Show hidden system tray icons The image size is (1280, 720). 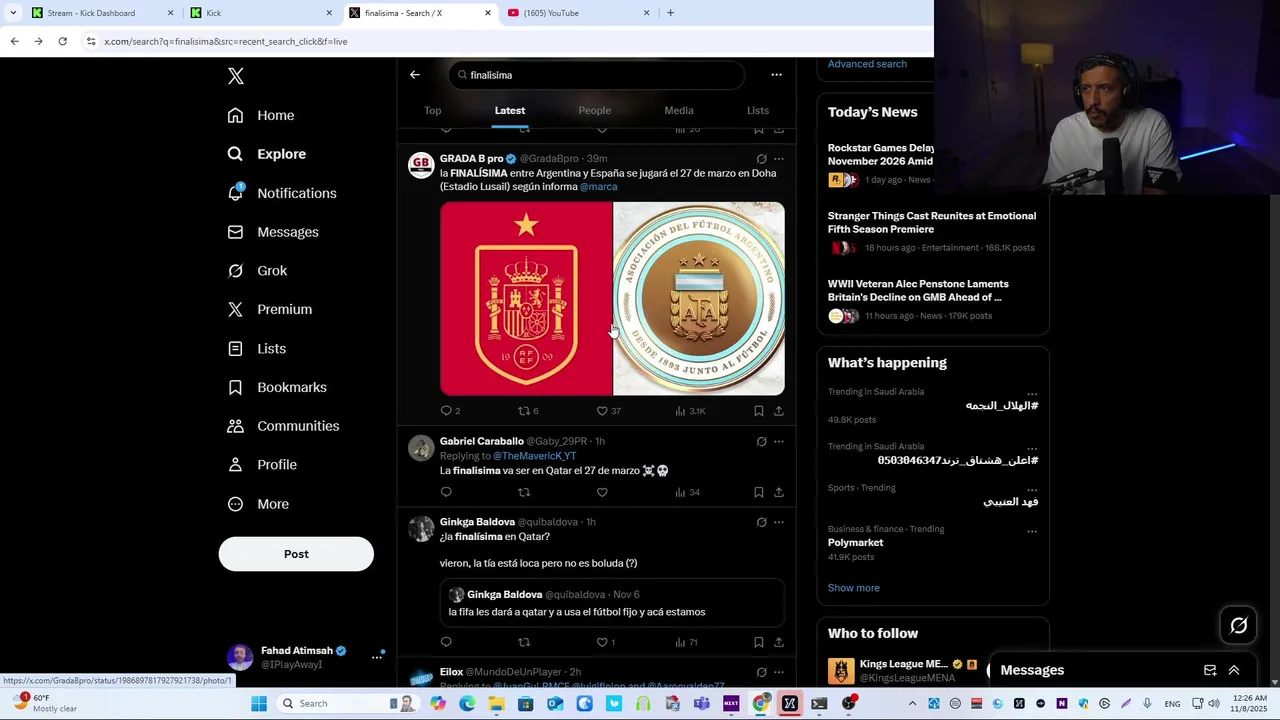(x=912, y=703)
